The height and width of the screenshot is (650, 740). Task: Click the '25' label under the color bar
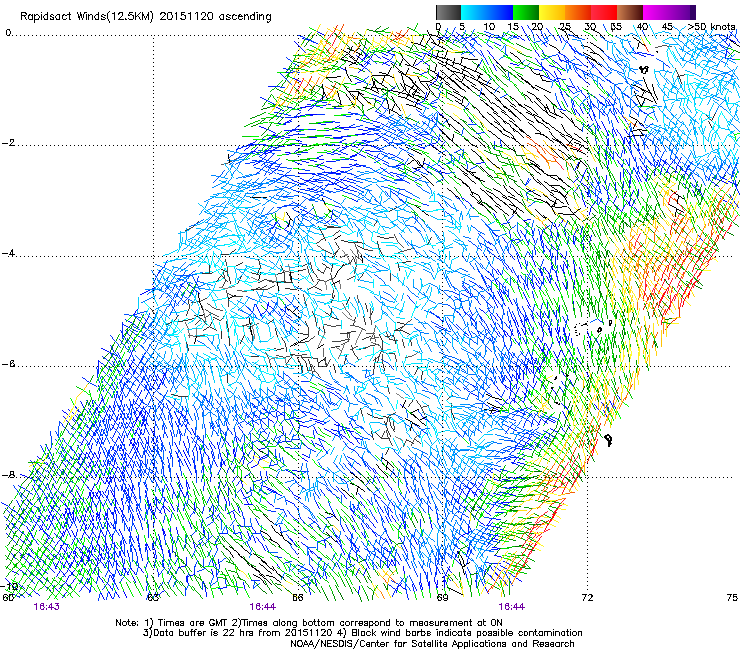pos(564,27)
